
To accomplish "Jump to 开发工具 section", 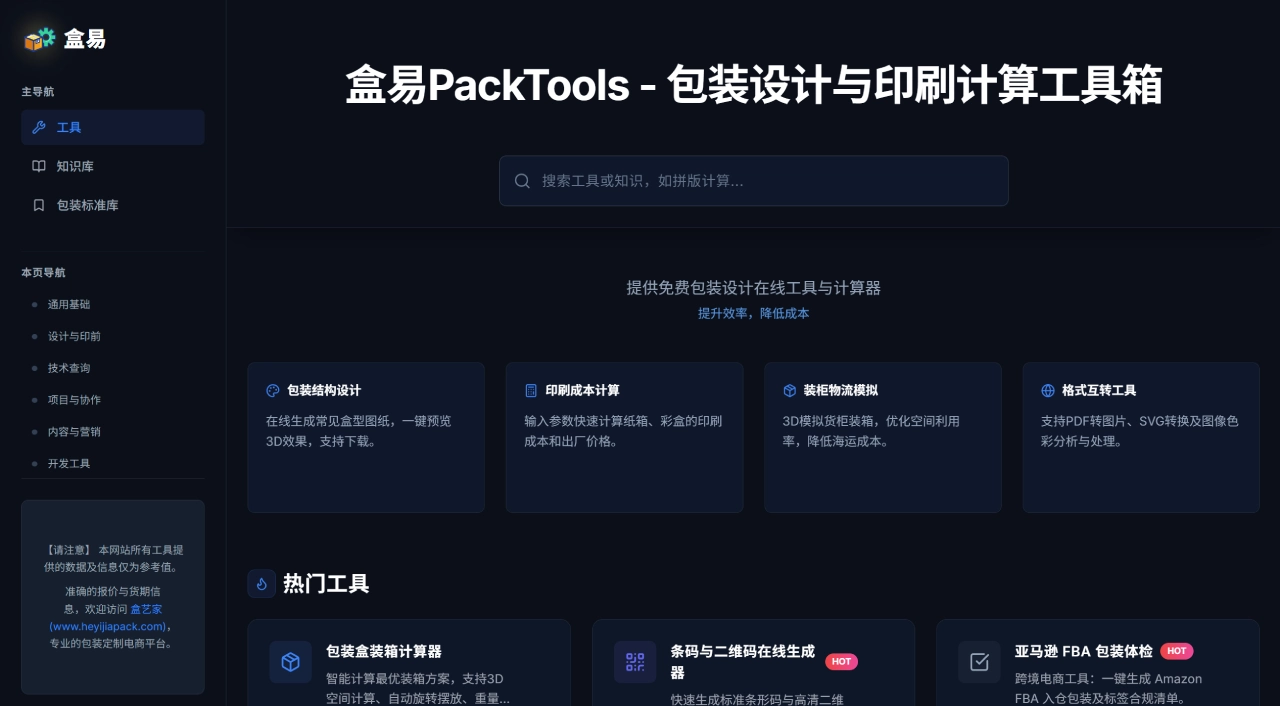I will 69,464.
